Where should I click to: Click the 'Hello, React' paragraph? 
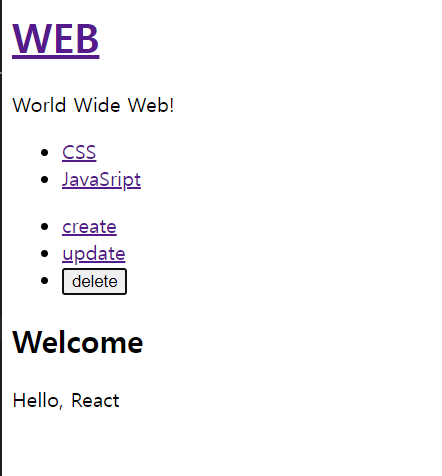click(x=66, y=400)
